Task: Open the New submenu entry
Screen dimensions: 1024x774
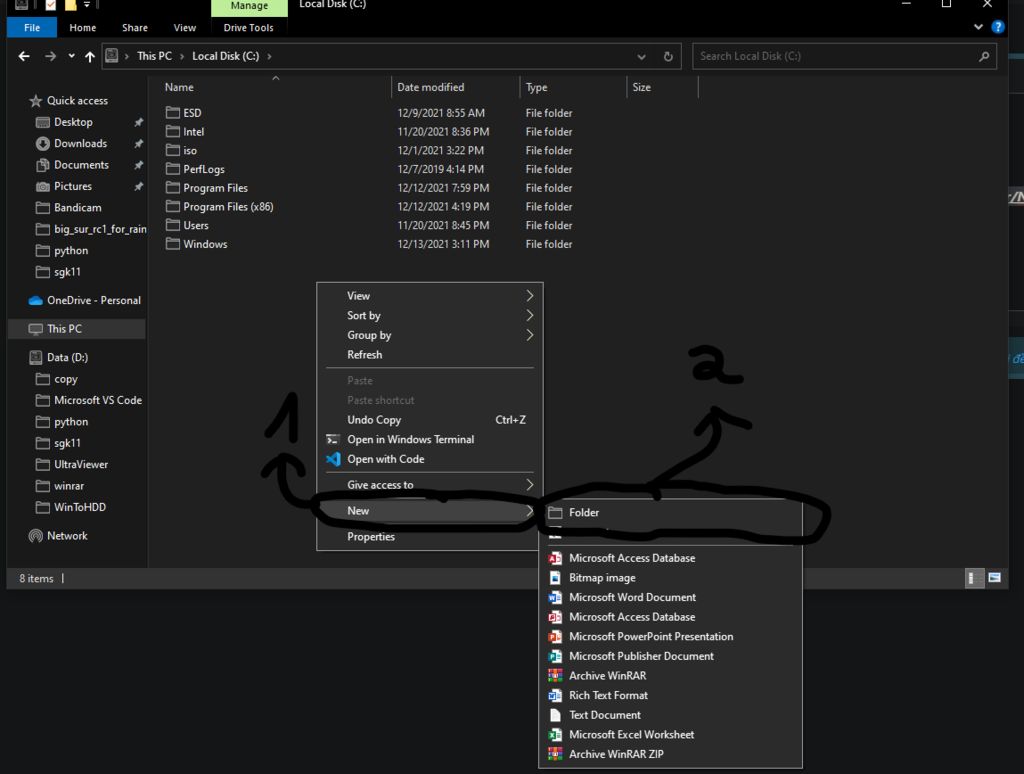Action: tap(430, 511)
